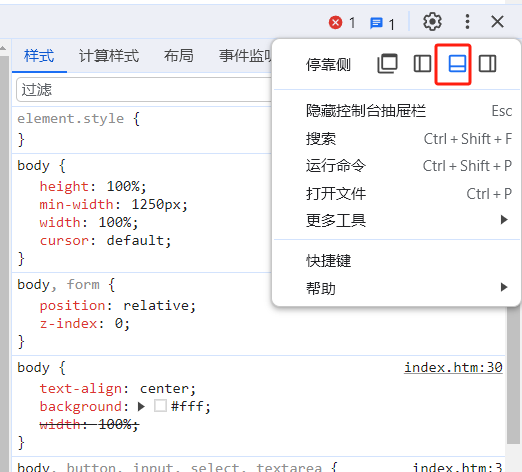Click the body, form selector
The image size is (522, 472).
(58, 285)
